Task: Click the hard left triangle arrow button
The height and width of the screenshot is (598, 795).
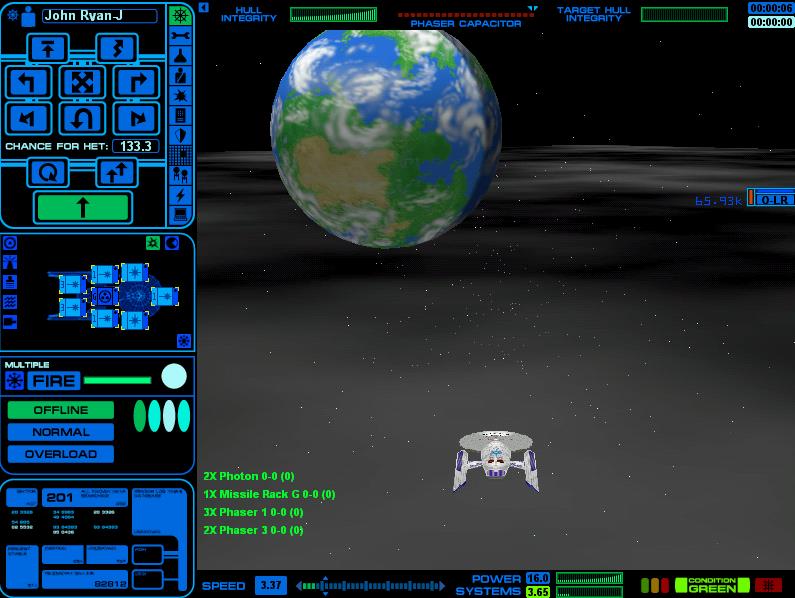Action: tap(28, 118)
